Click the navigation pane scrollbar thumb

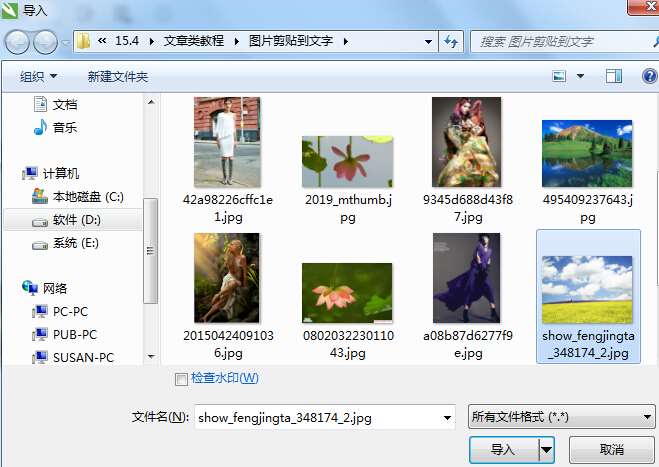click(x=150, y=251)
